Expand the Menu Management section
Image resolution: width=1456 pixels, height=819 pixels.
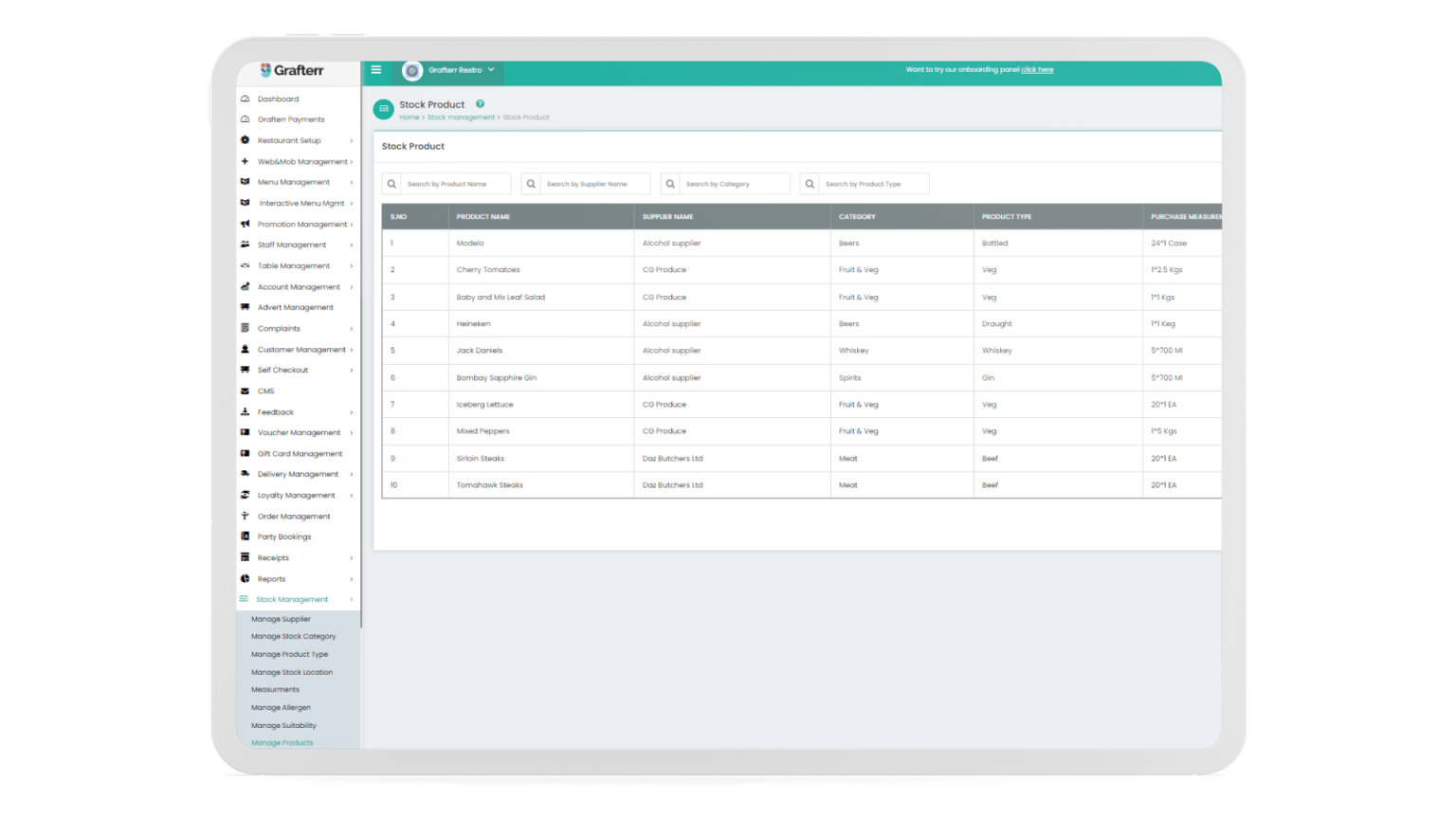click(x=293, y=182)
